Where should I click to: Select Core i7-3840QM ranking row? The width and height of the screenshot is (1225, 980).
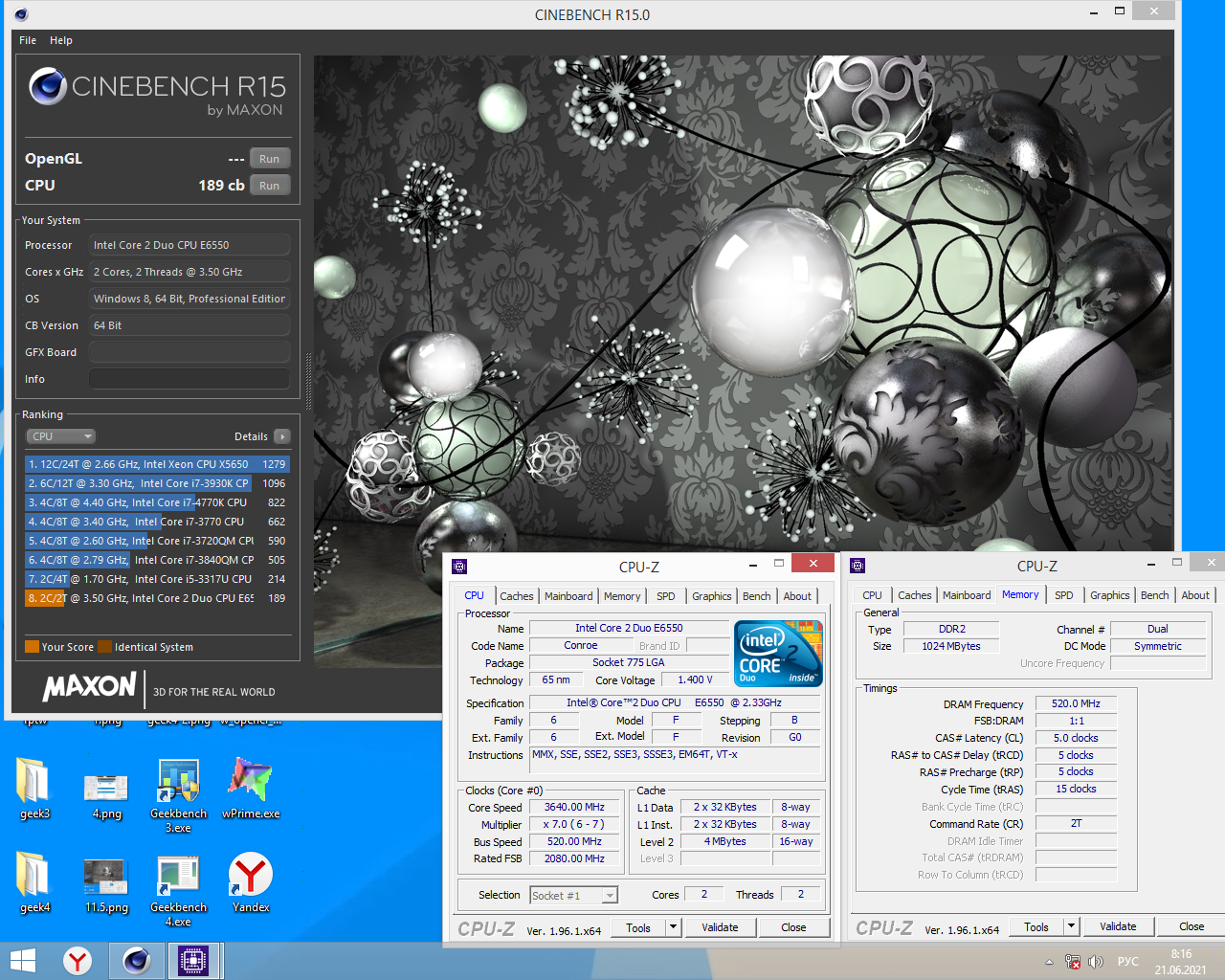[158, 560]
